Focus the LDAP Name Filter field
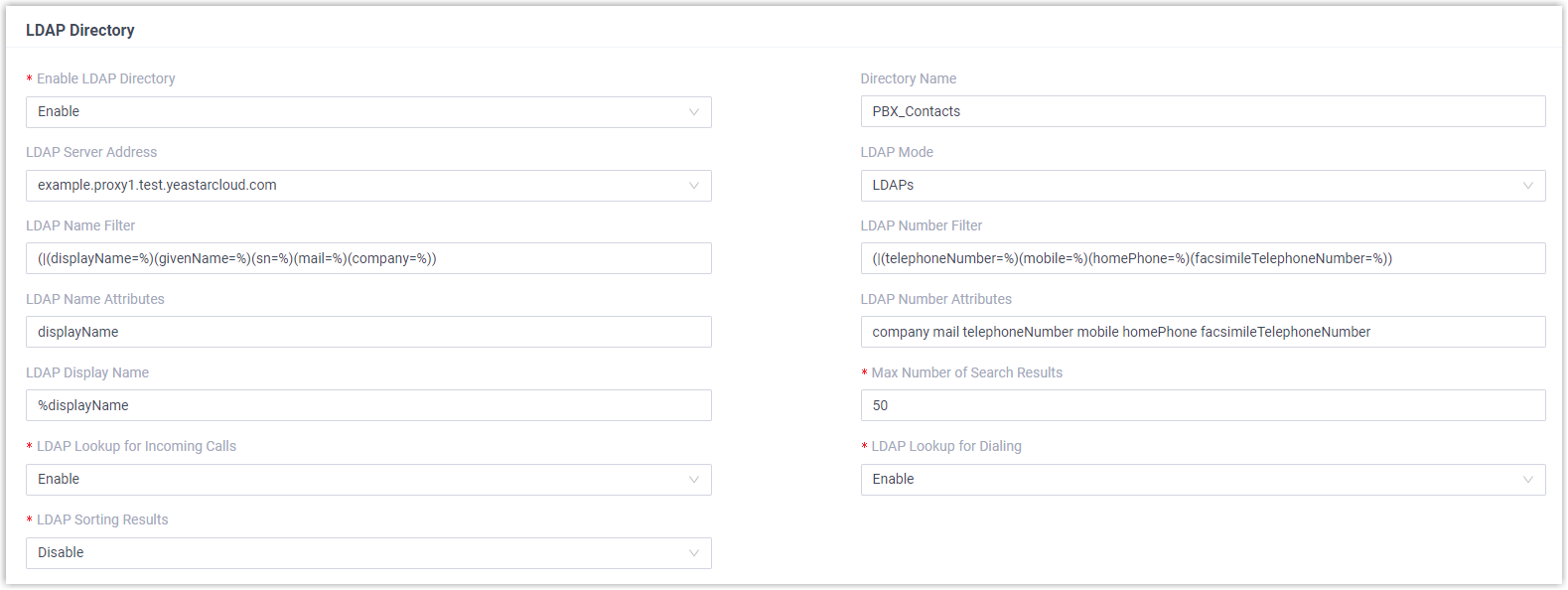Viewport: 1568px width, 590px height. (367, 258)
